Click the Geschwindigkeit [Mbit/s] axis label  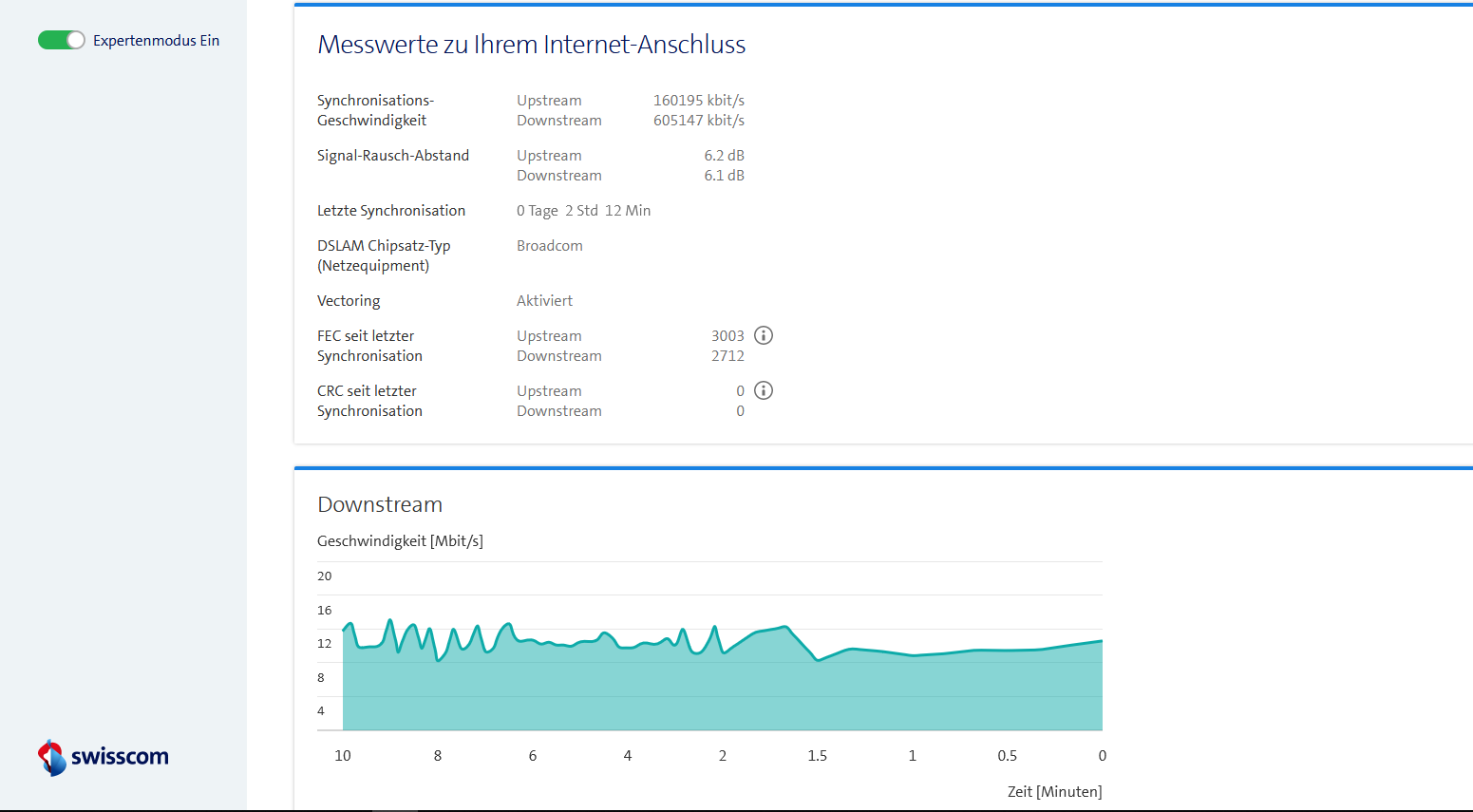400,541
